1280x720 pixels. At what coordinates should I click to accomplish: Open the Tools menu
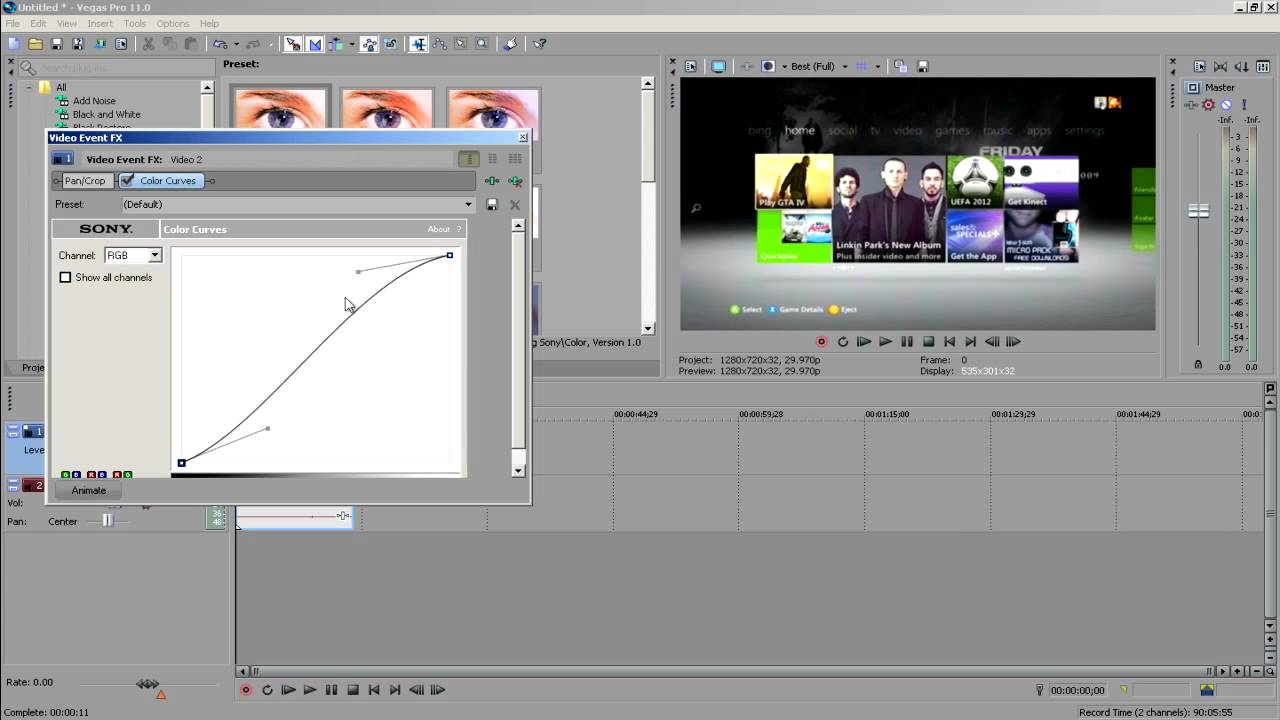pos(135,23)
